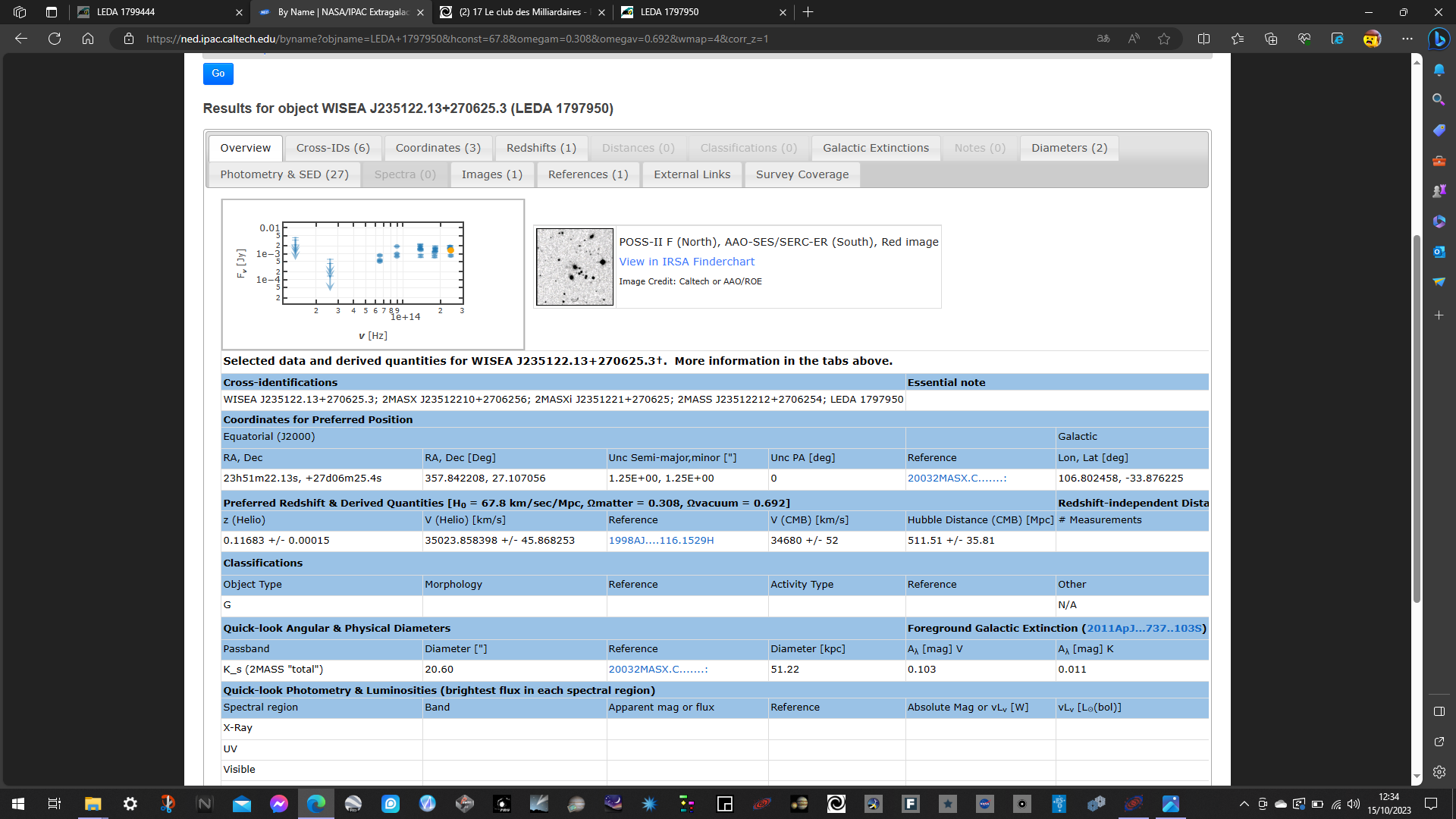Toggle split screen view icon
The width and height of the screenshot is (1456, 819).
tap(1203, 39)
